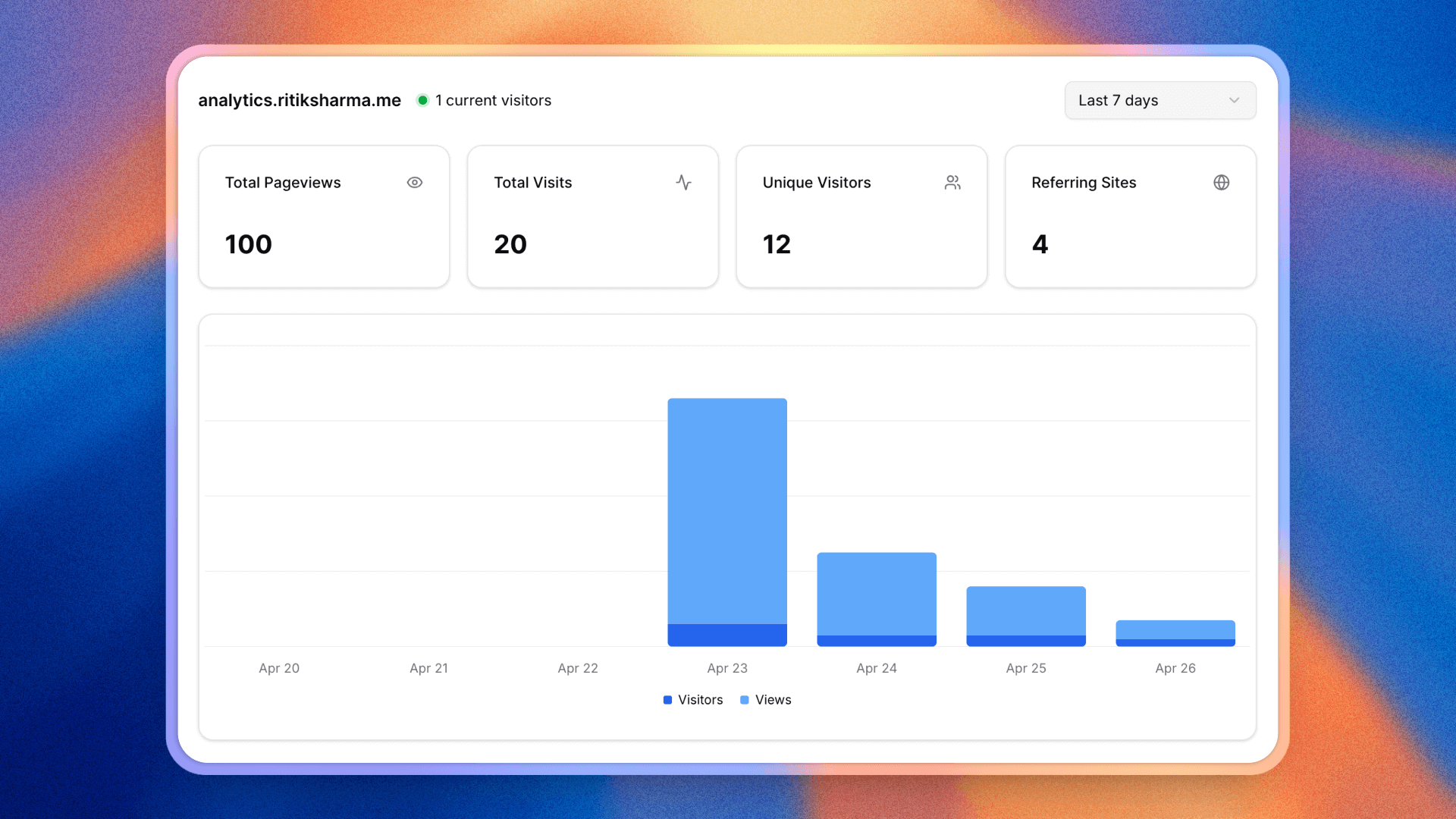Click the green live status dot
Image resolution: width=1456 pixels, height=819 pixels.
coord(423,100)
